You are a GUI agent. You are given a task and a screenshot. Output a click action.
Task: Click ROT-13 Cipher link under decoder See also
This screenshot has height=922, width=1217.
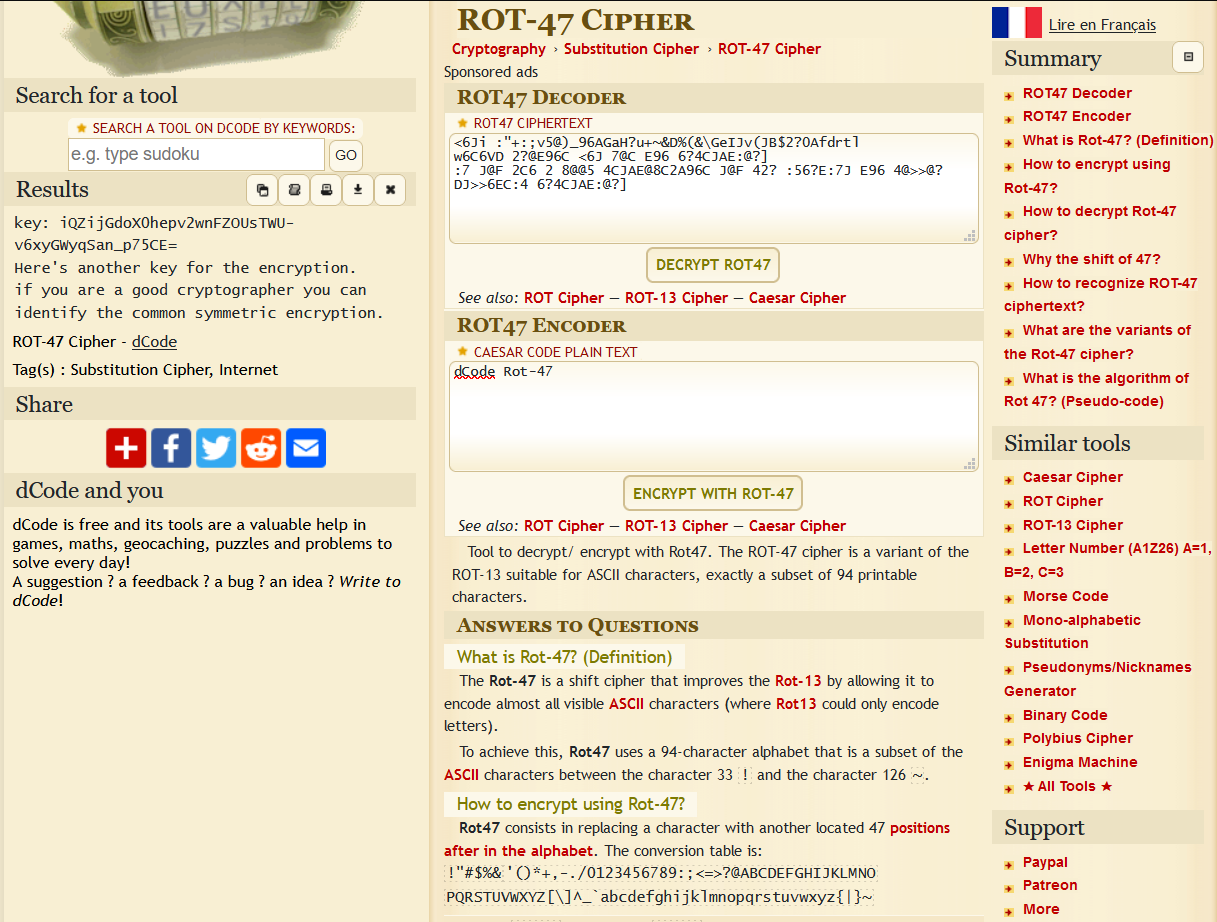click(676, 298)
